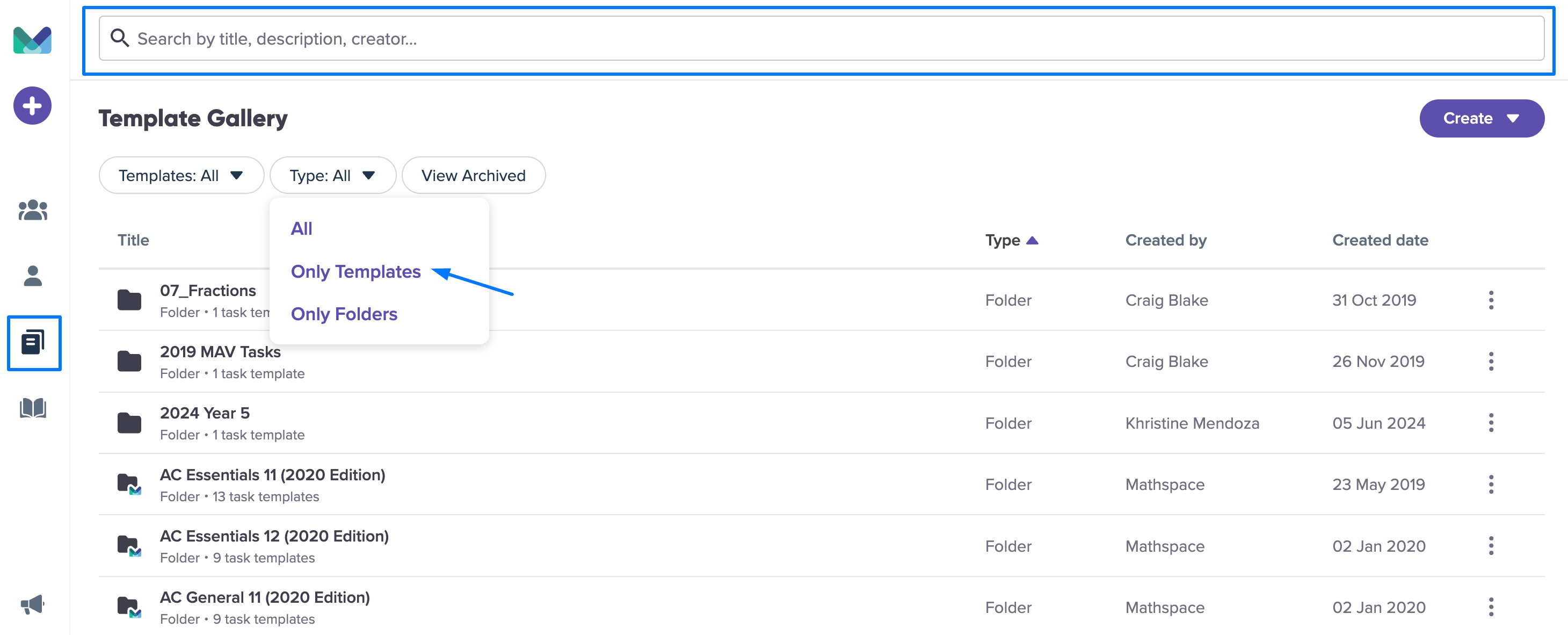Open the single student profile icon
Image resolution: width=1568 pixels, height=635 pixels.
pyautogui.click(x=33, y=276)
